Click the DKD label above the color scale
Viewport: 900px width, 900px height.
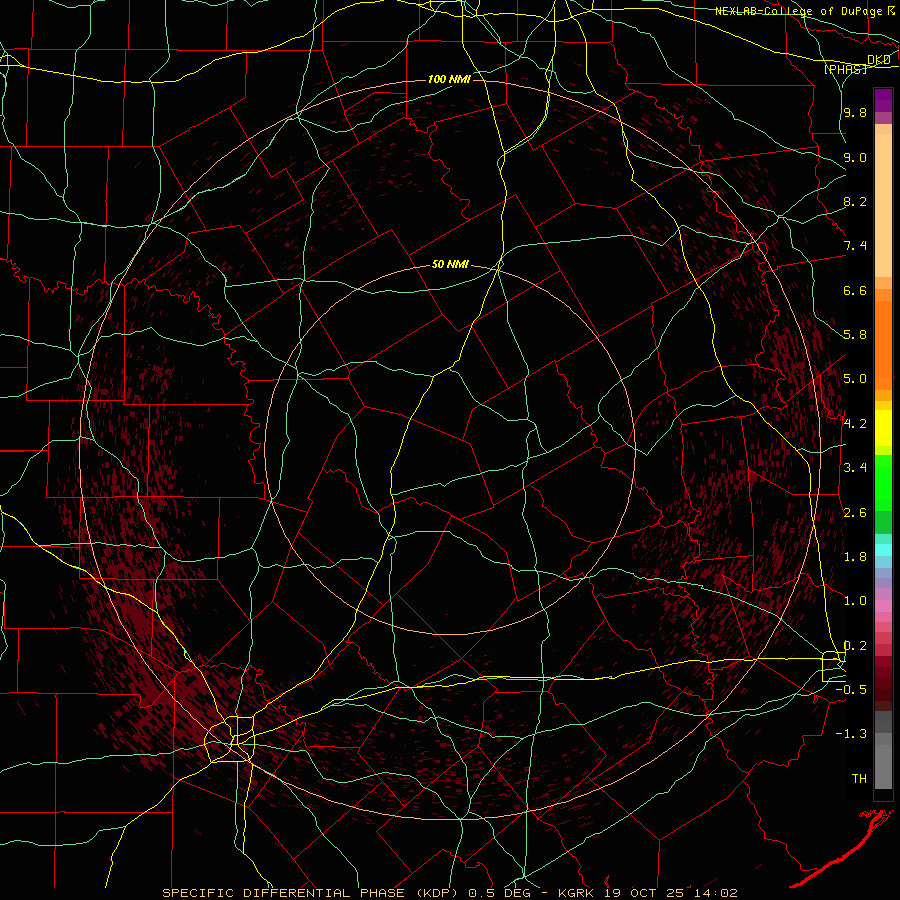tap(879, 60)
